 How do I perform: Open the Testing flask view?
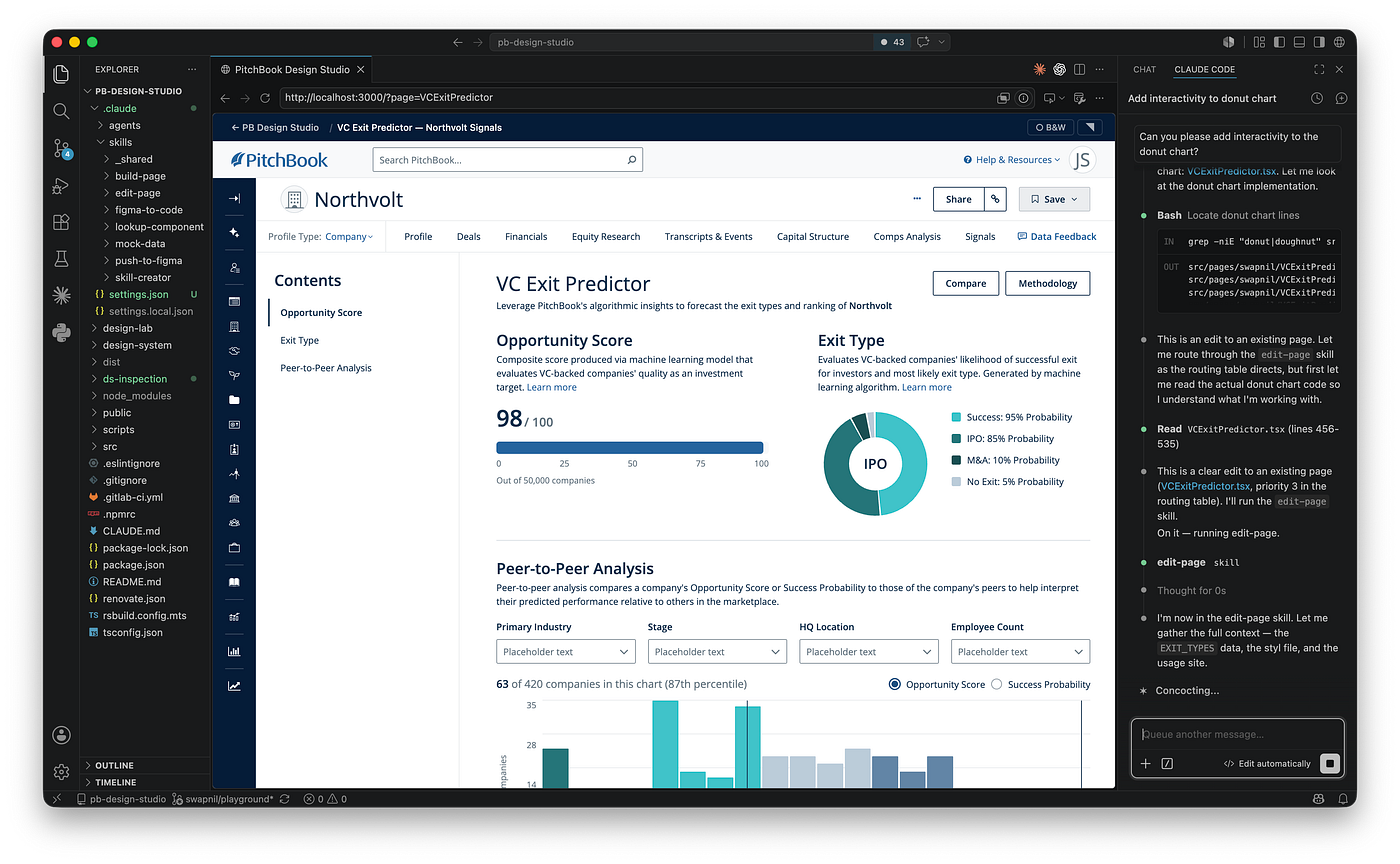tap(61, 259)
